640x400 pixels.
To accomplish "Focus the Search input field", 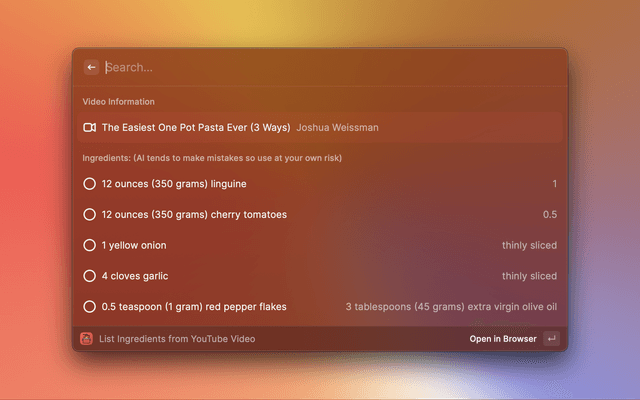I will 330,67.
